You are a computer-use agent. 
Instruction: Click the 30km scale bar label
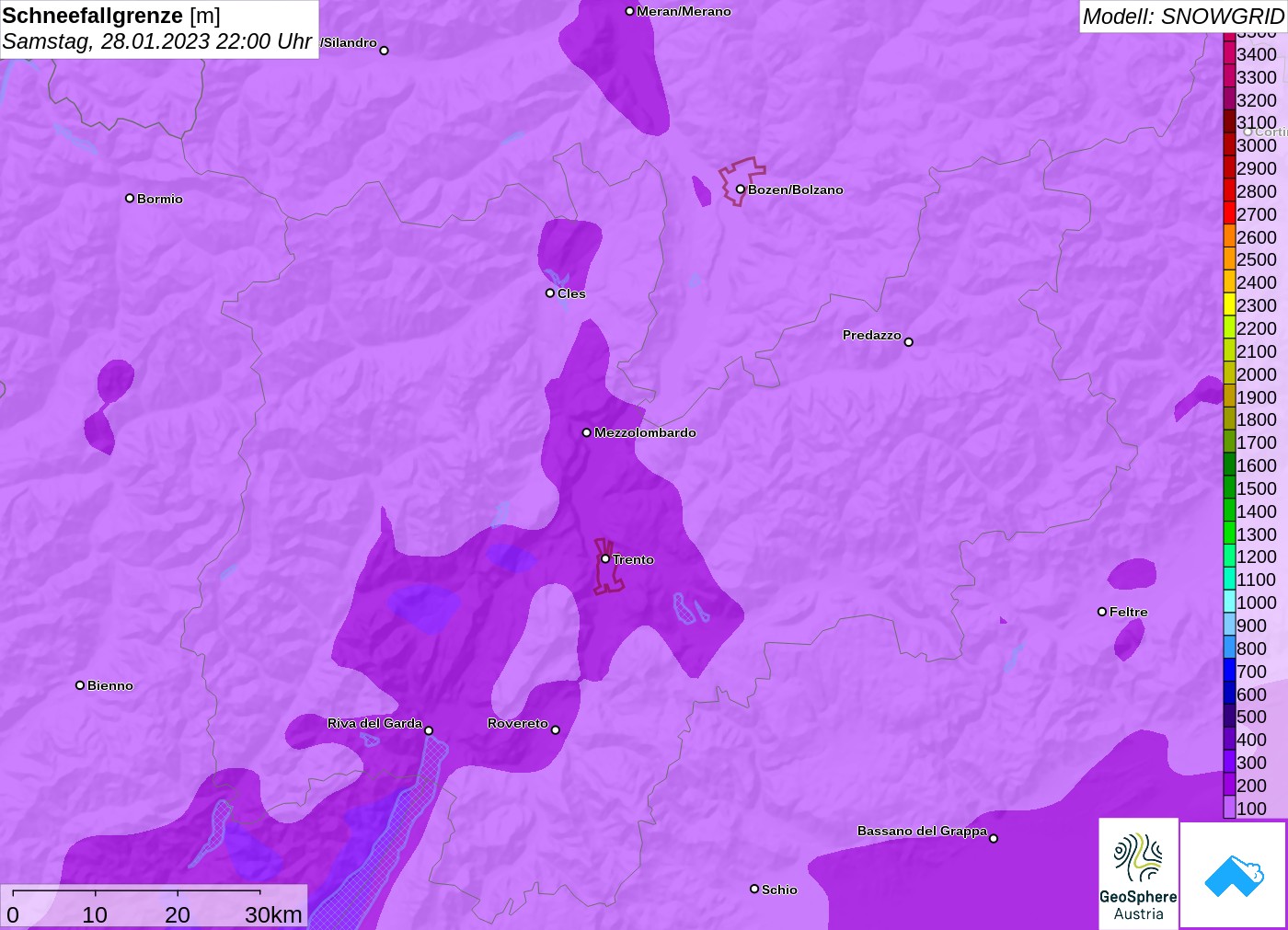(x=273, y=914)
